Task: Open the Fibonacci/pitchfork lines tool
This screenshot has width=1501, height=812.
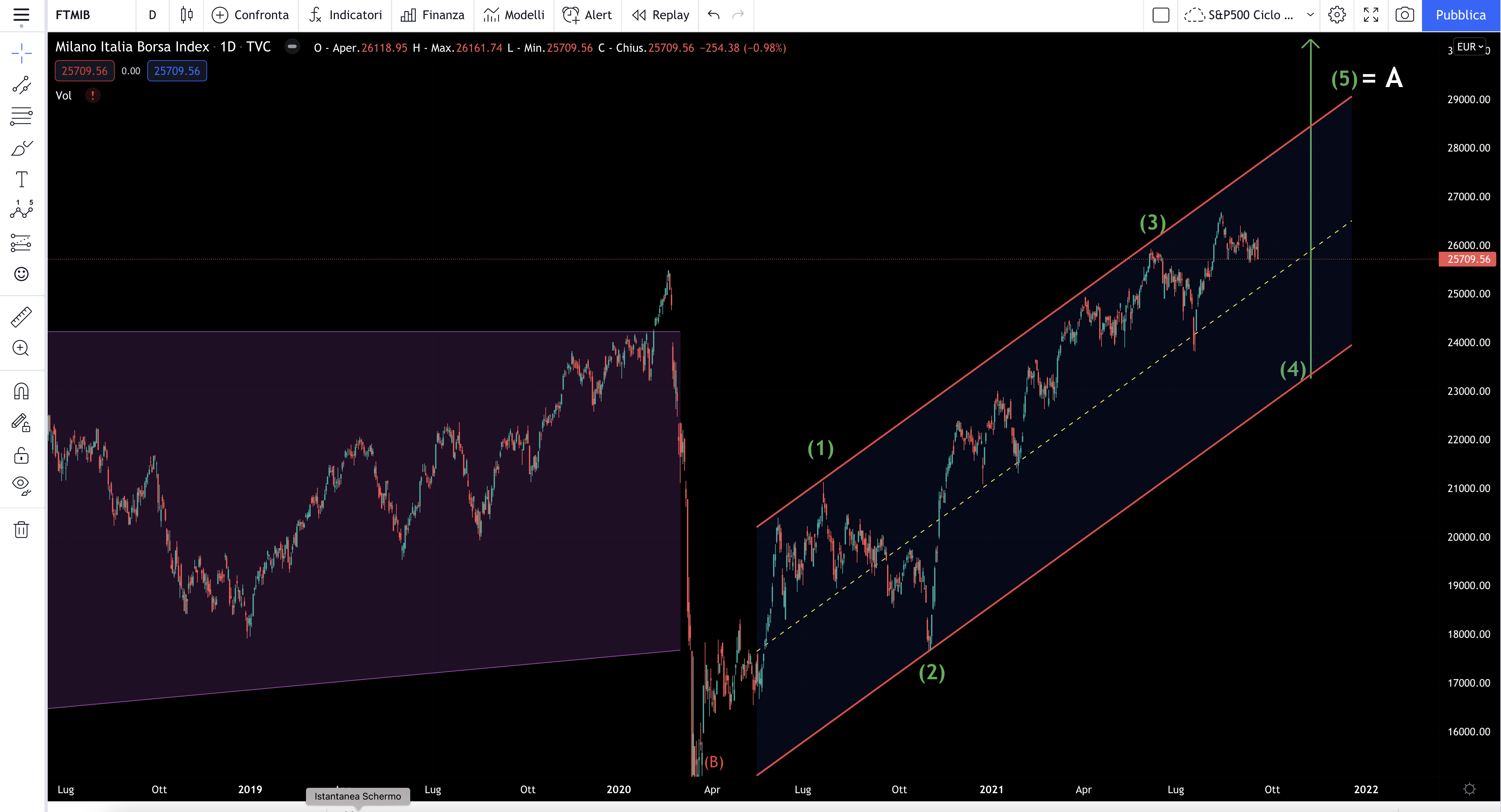Action: pos(22,117)
